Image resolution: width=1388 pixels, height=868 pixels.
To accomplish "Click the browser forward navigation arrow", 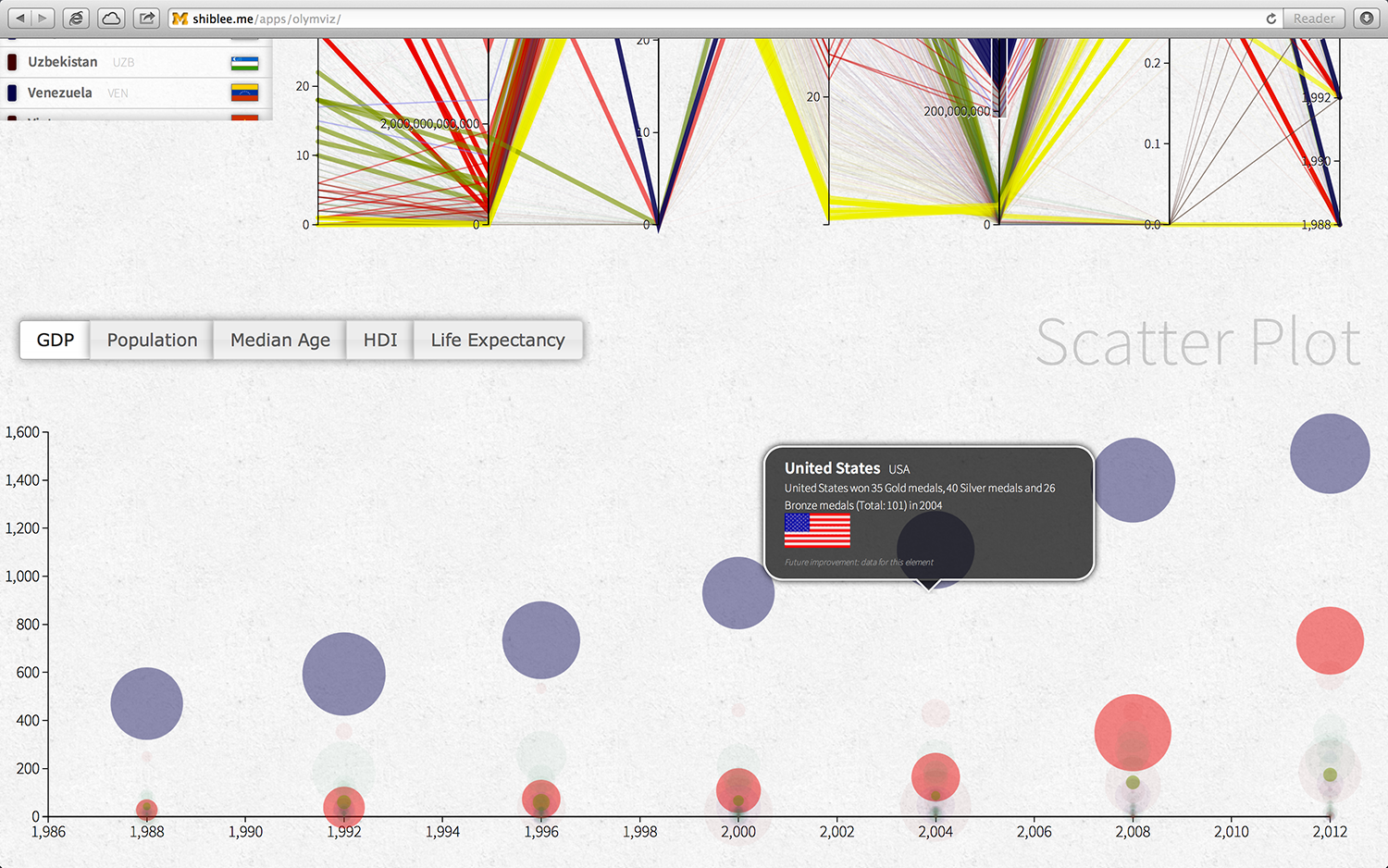I will tap(43, 18).
